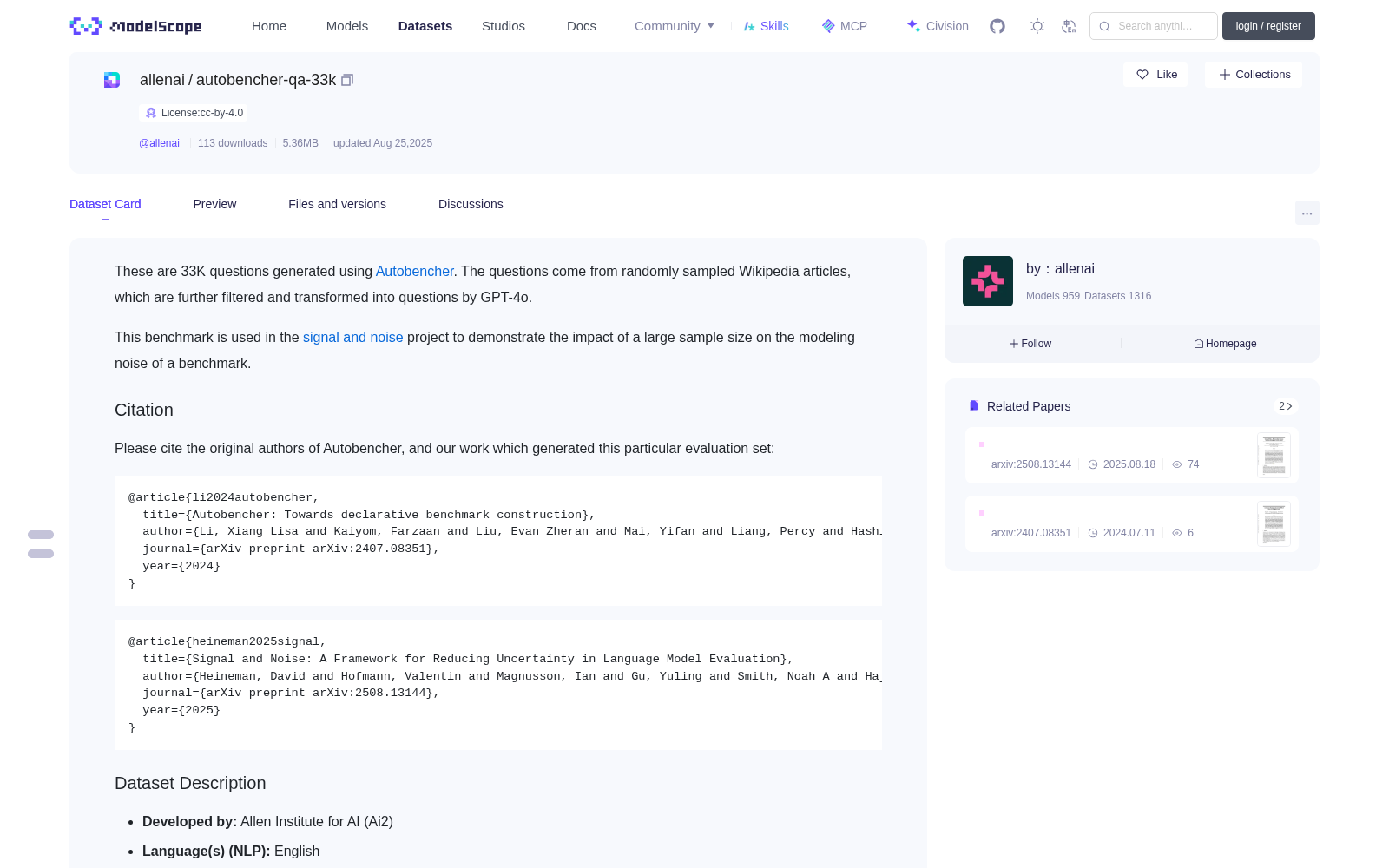Viewport: 1389px width, 868px height.
Task: Click the dataset avatar icon
Action: [112, 80]
